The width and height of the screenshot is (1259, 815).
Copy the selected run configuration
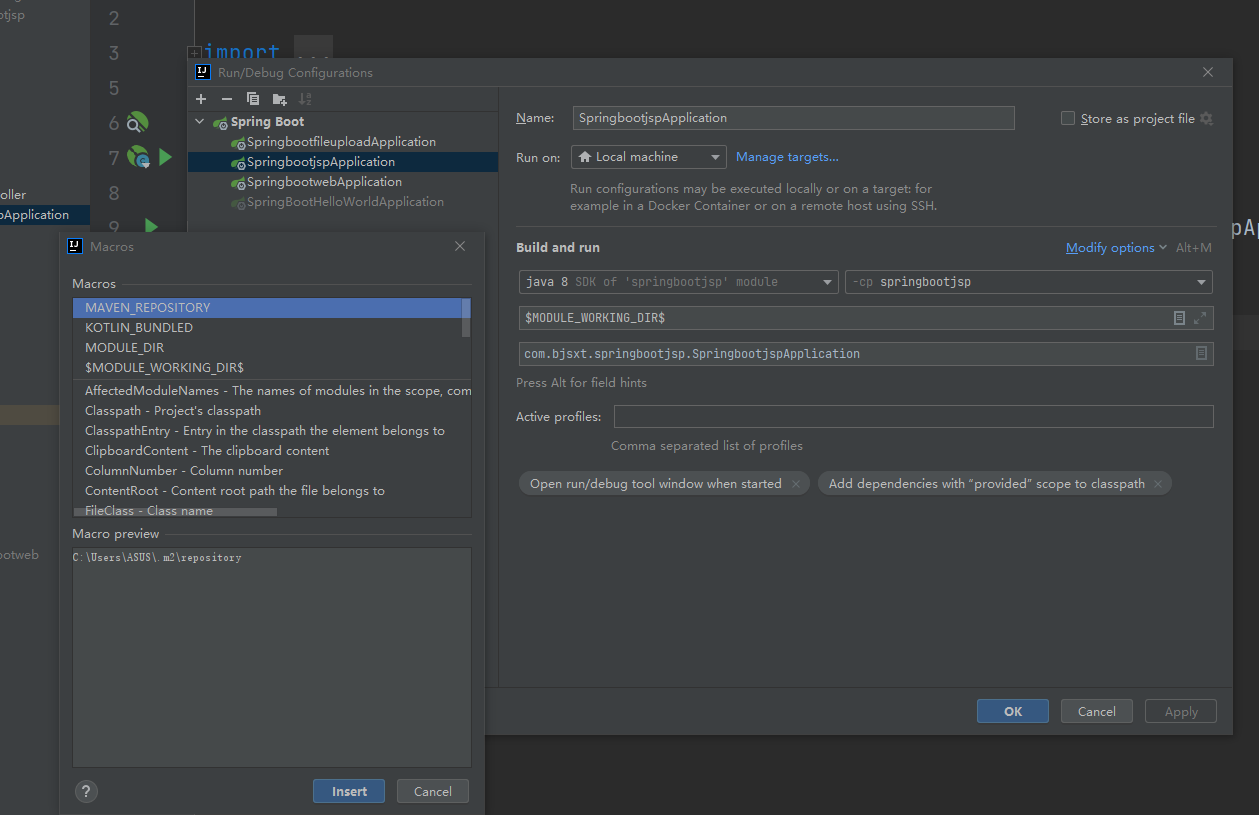[253, 99]
